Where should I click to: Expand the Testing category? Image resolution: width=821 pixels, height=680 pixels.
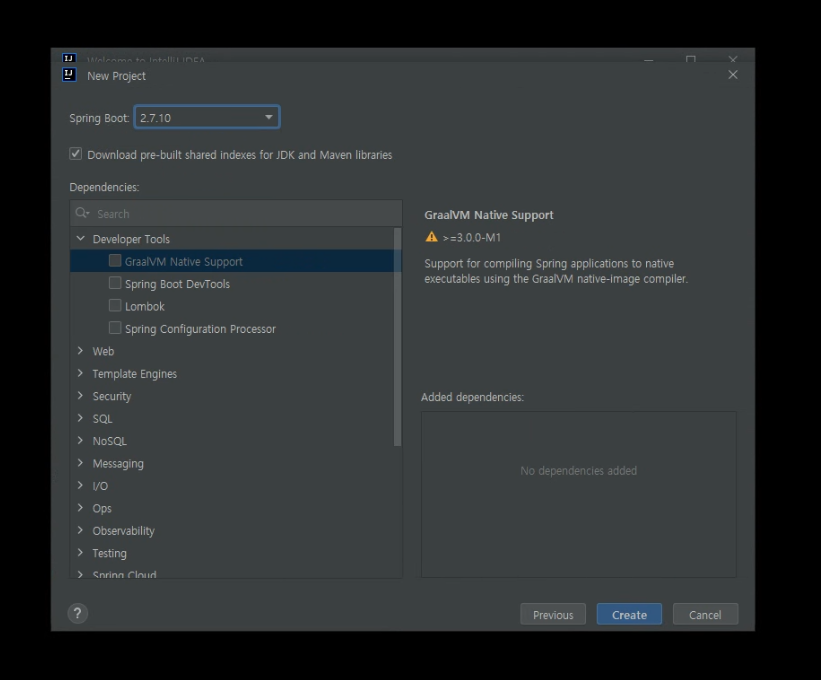tap(80, 553)
